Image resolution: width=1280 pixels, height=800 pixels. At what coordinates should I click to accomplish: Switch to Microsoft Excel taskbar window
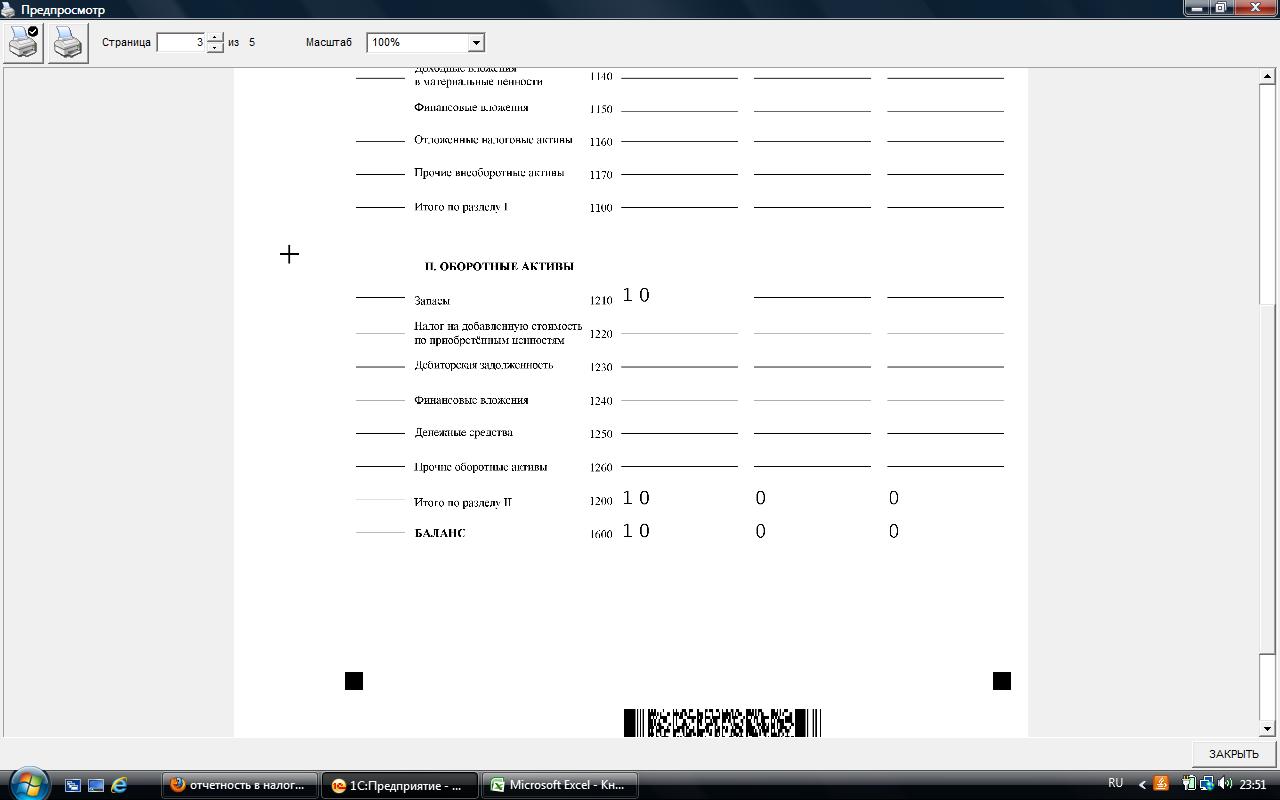point(560,785)
